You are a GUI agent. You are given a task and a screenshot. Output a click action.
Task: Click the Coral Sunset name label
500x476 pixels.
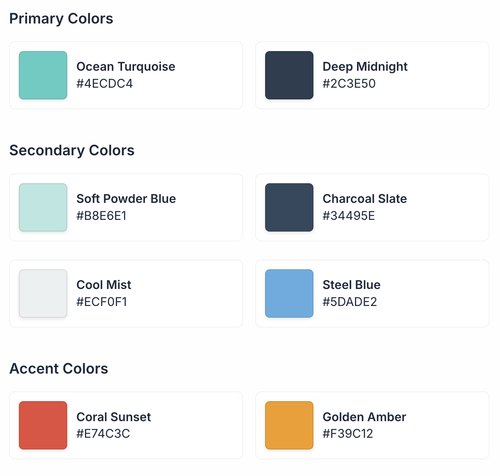pos(114,417)
